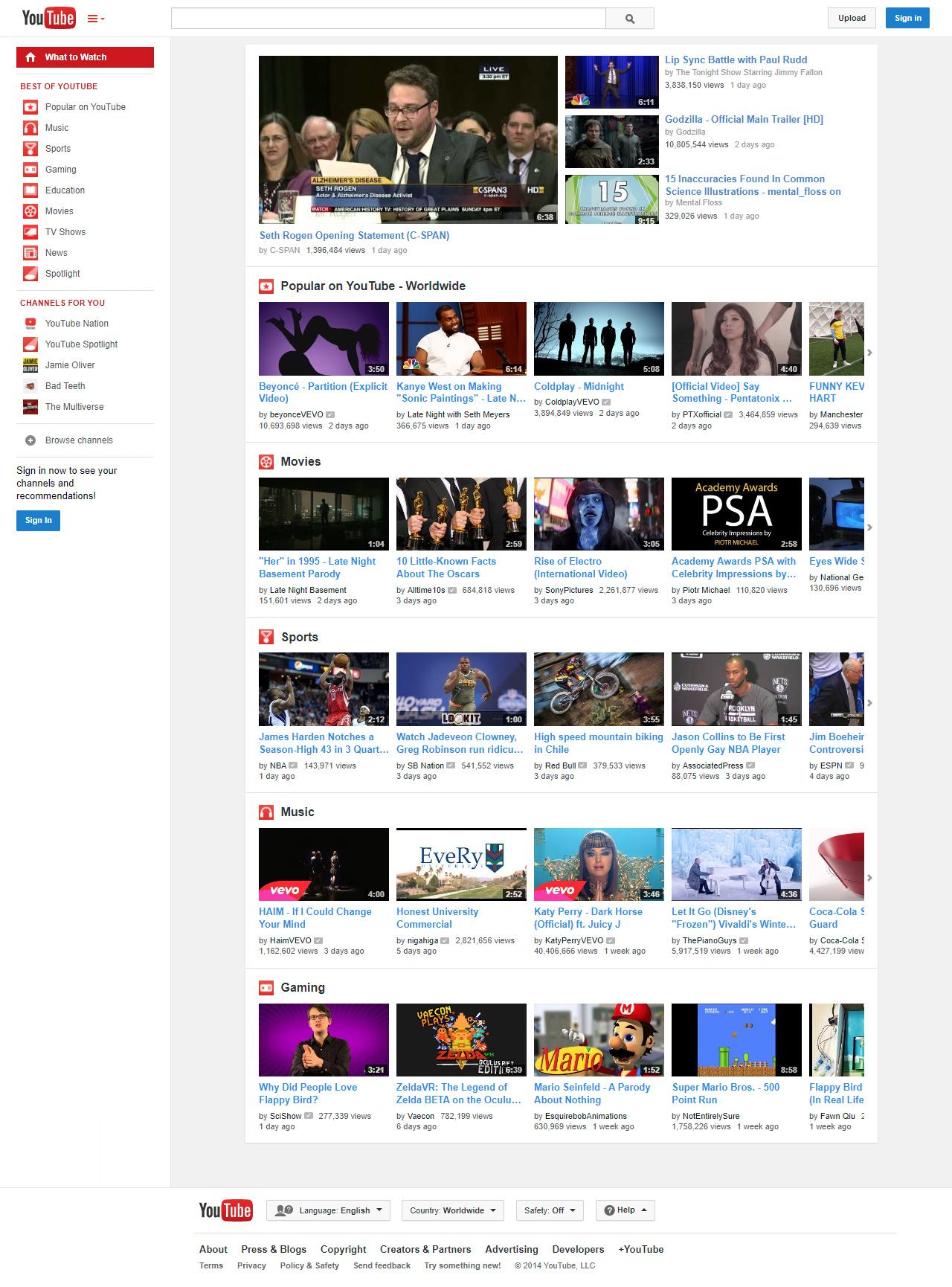Open the Gaming sidebar icon
952x1287 pixels.
tap(30, 170)
